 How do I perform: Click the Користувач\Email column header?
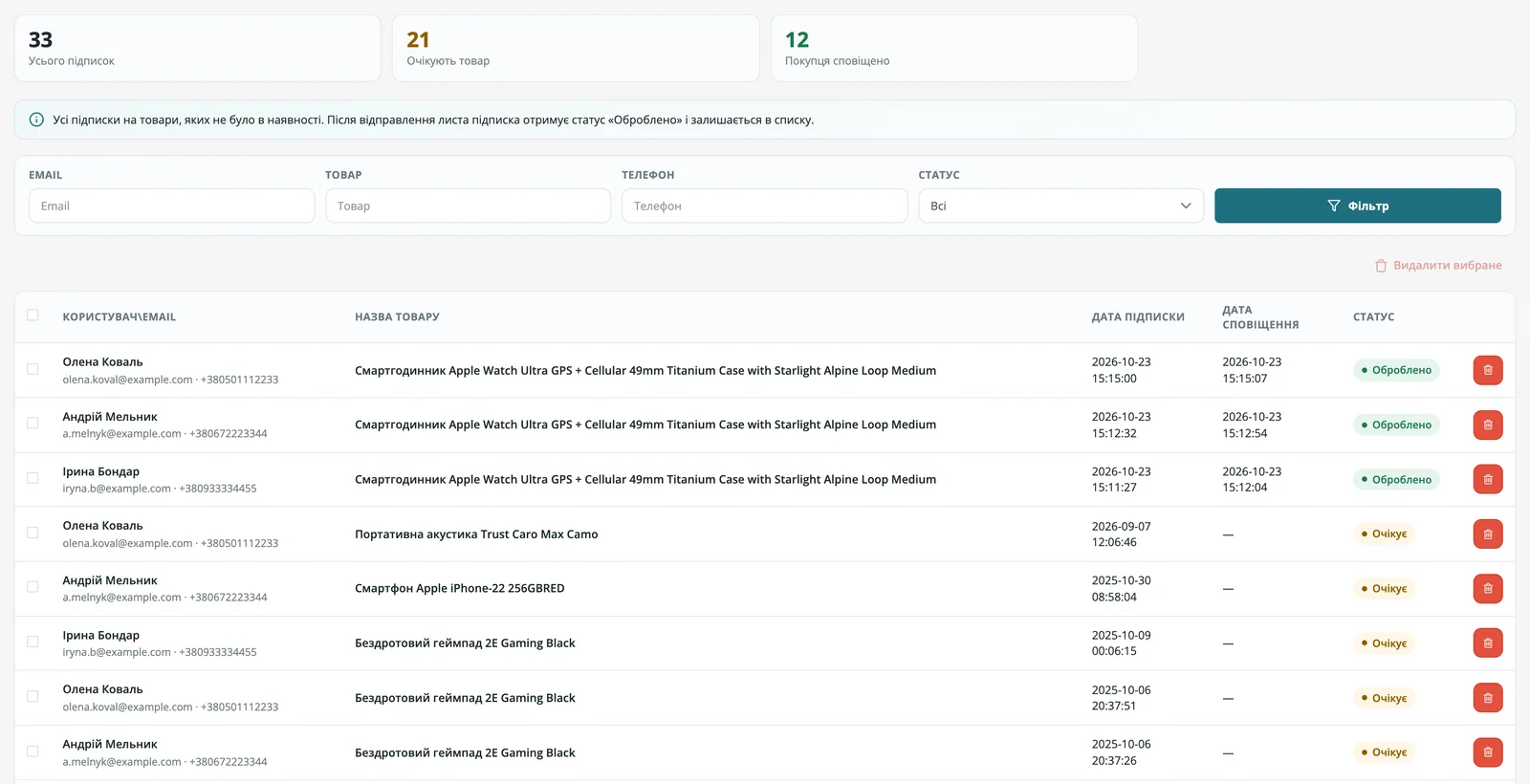pos(120,316)
